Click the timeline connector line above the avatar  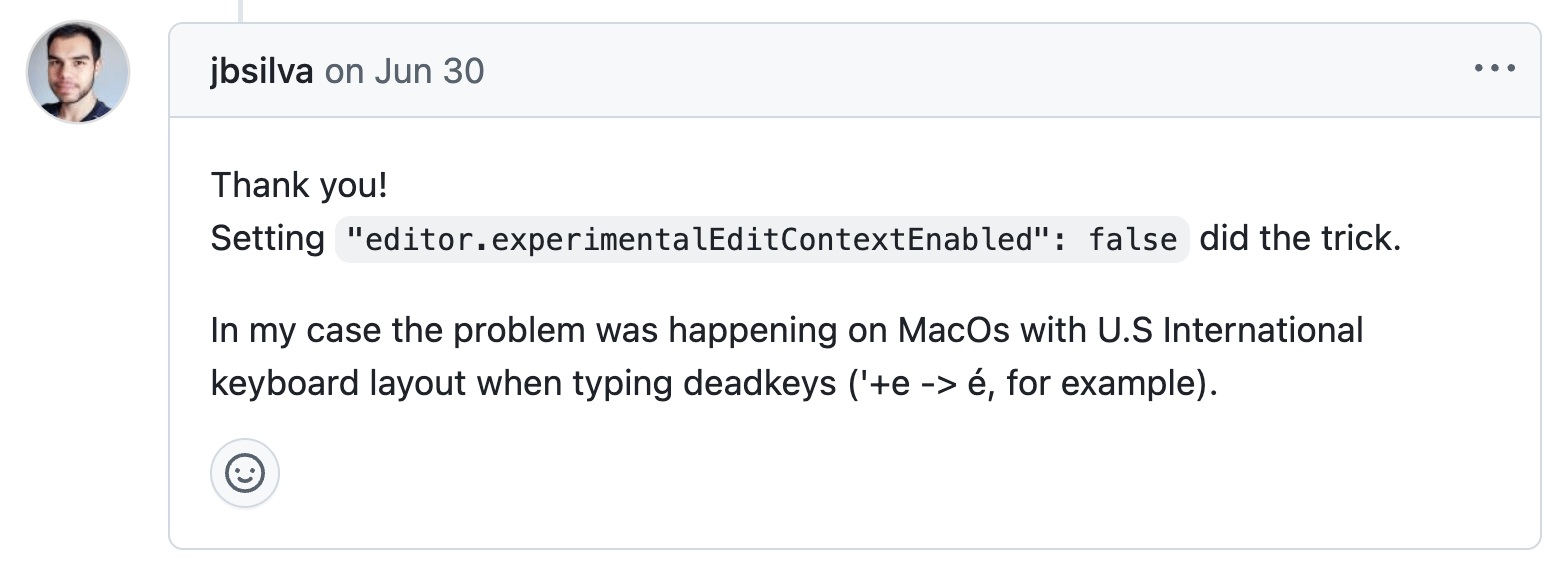pos(241,9)
